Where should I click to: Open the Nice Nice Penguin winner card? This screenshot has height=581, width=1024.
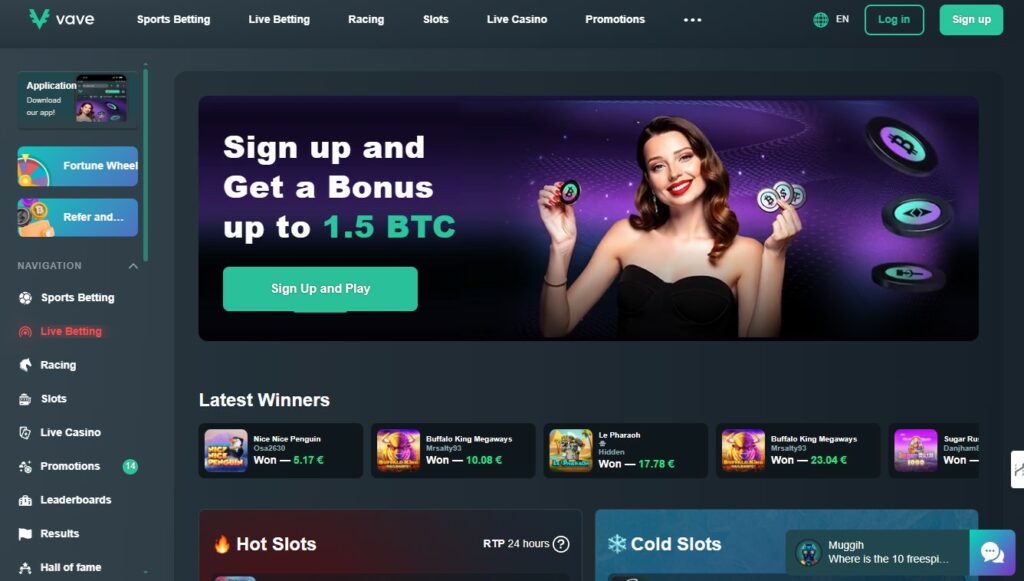click(x=280, y=450)
